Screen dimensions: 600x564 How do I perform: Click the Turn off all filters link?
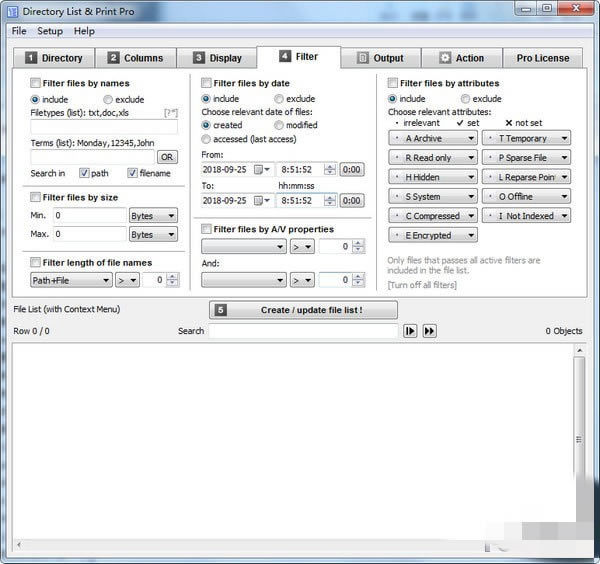pos(422,285)
